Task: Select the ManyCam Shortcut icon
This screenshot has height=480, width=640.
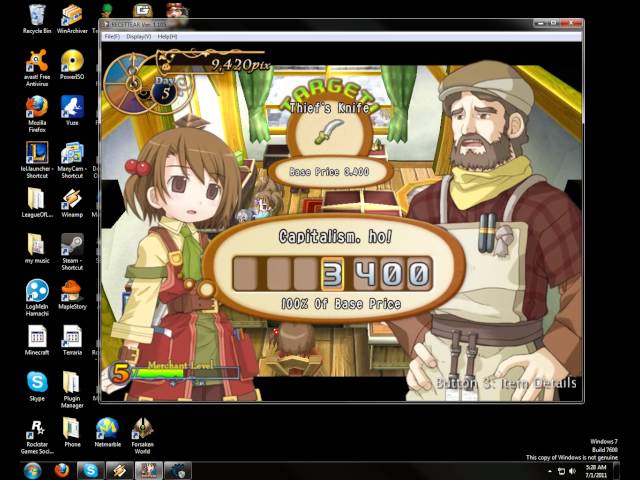Action: tap(72, 160)
